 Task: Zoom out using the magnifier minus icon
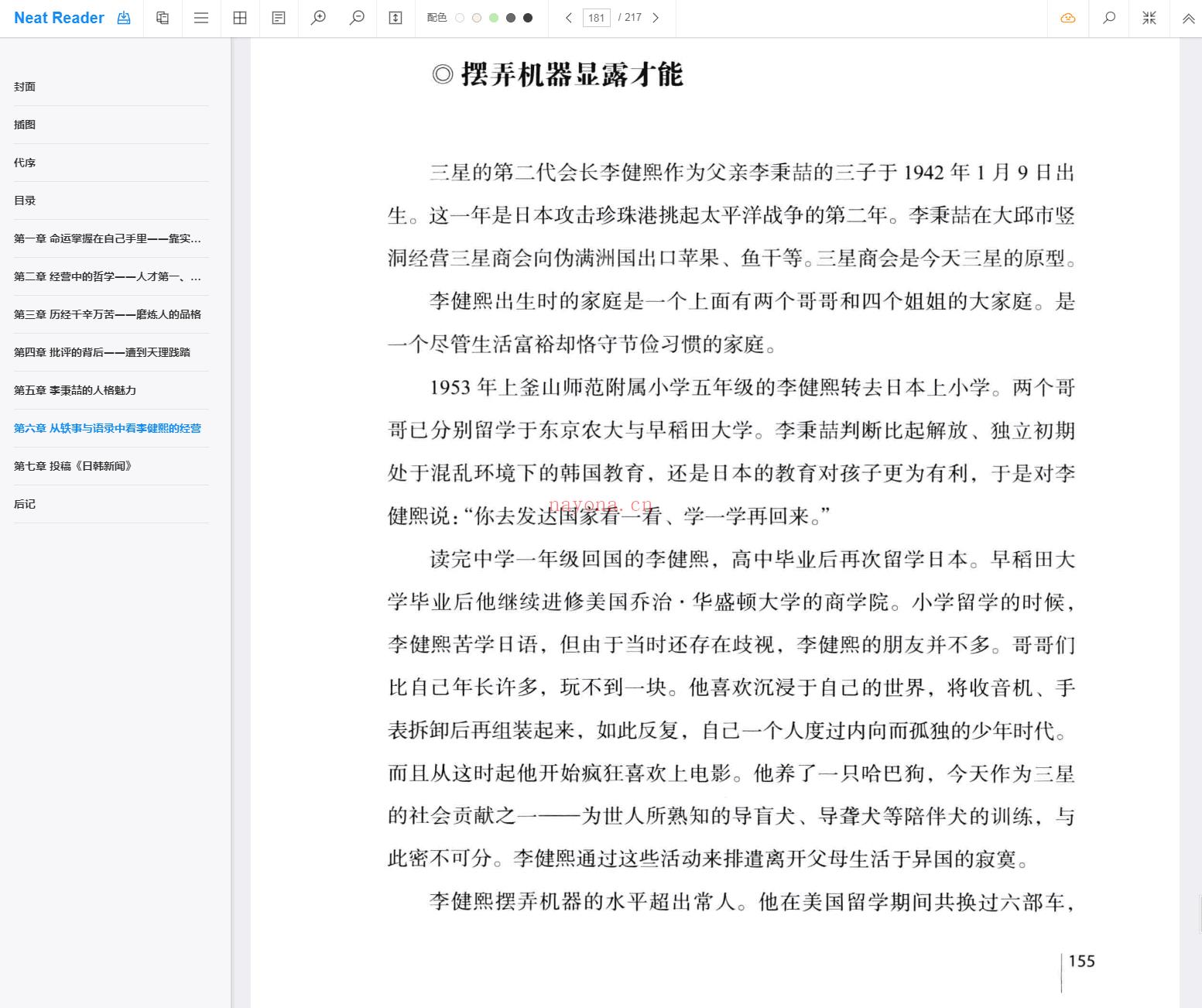point(357,18)
